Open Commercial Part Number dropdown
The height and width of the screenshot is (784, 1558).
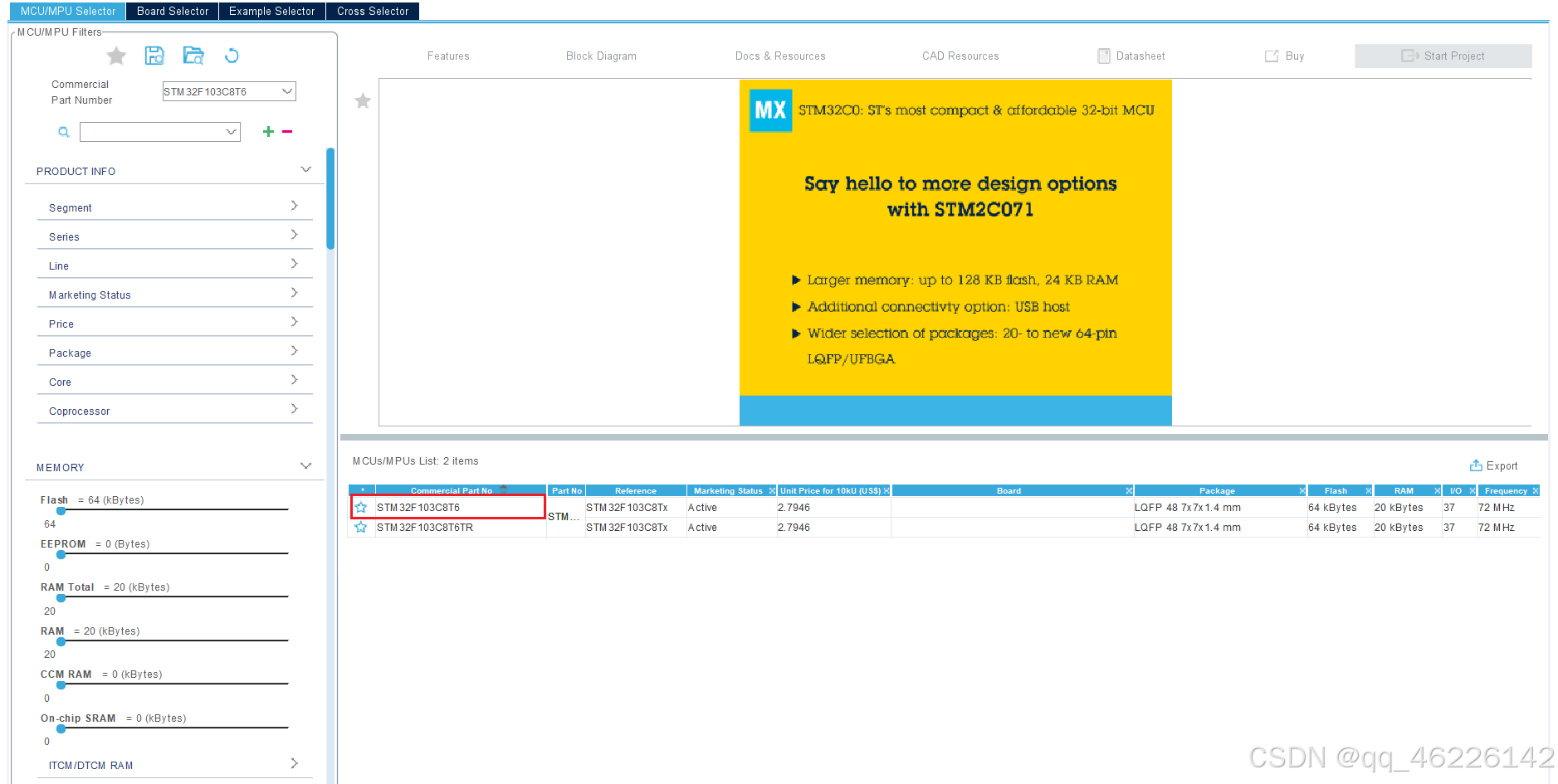pyautogui.click(x=287, y=91)
